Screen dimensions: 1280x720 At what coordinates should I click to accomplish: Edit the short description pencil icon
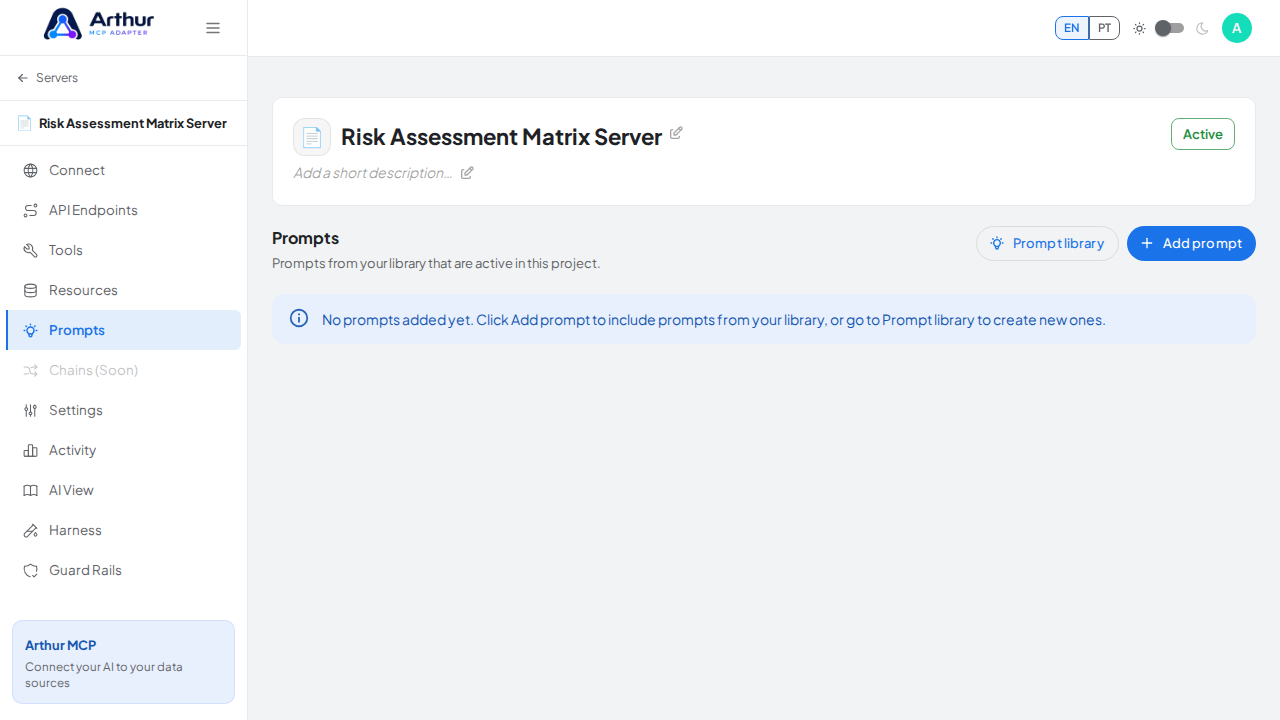click(467, 173)
